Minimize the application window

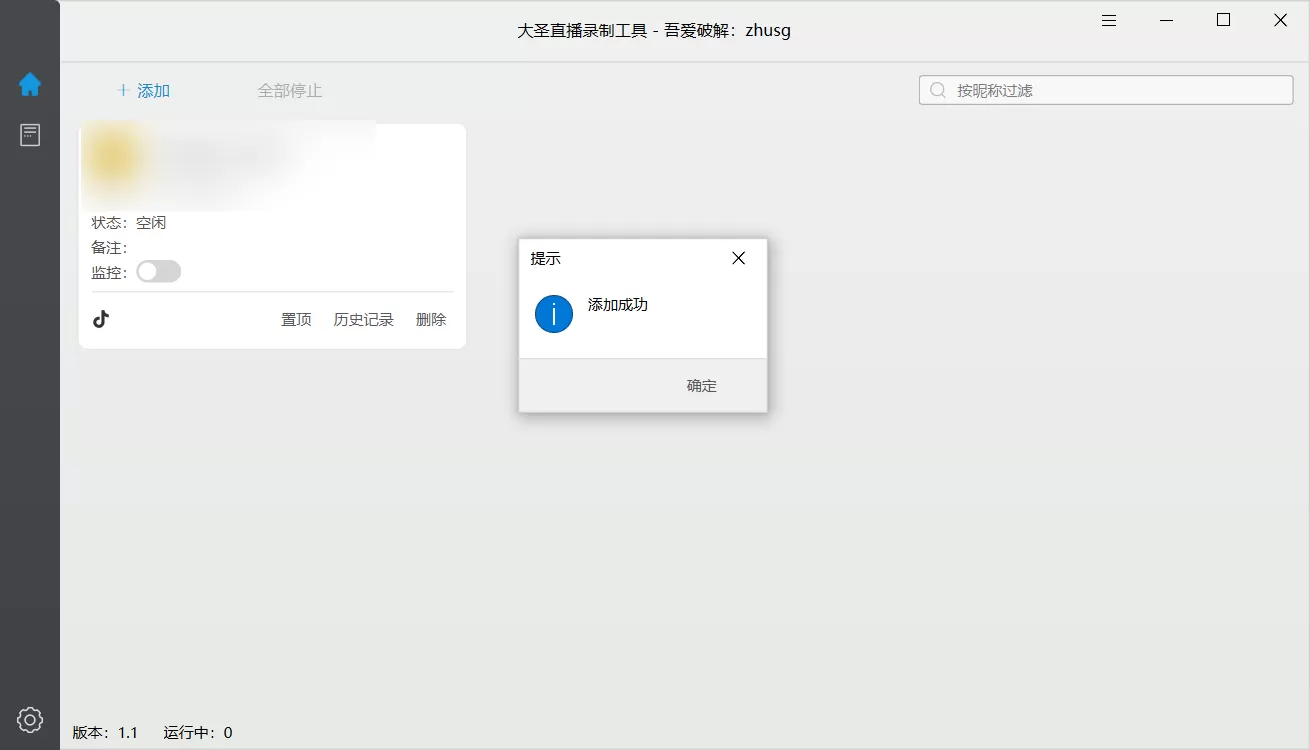(x=1166, y=19)
